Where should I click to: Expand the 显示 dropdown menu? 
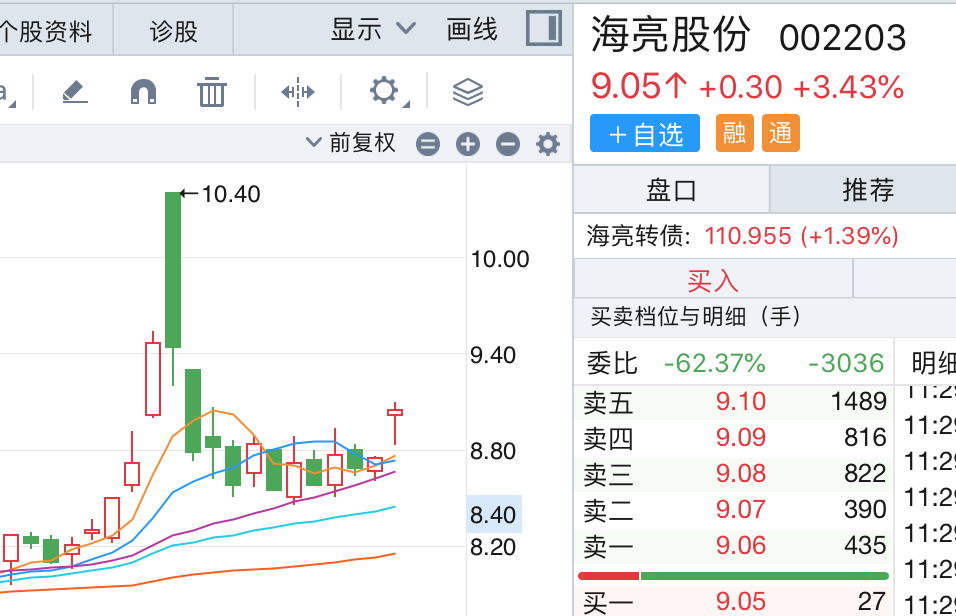pyautogui.click(x=373, y=29)
